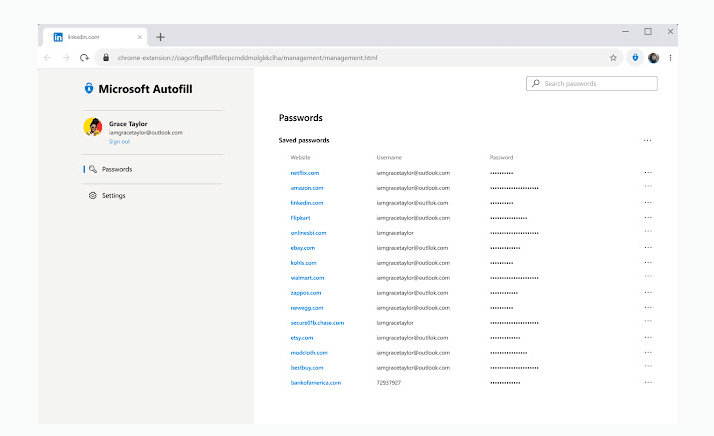Open more options for onlinesbi.com row
The width and height of the screenshot is (714, 436).
pyautogui.click(x=648, y=231)
